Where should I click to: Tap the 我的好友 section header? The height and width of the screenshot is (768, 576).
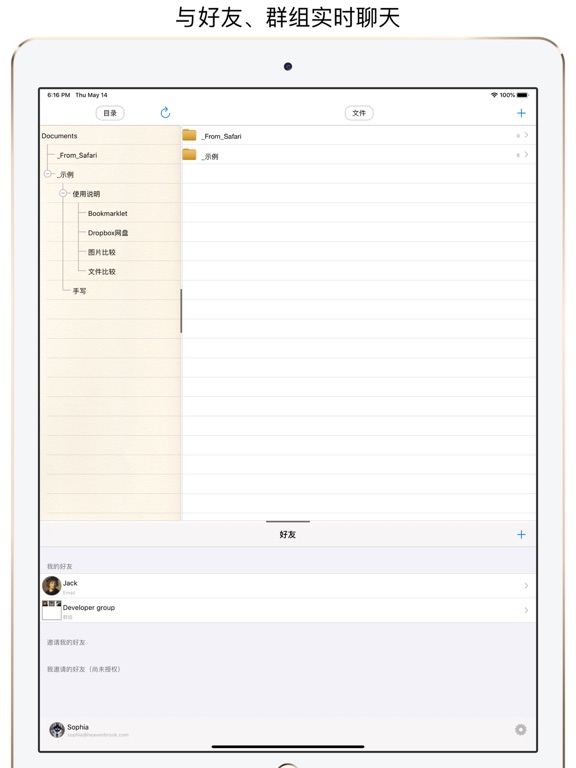tap(60, 566)
